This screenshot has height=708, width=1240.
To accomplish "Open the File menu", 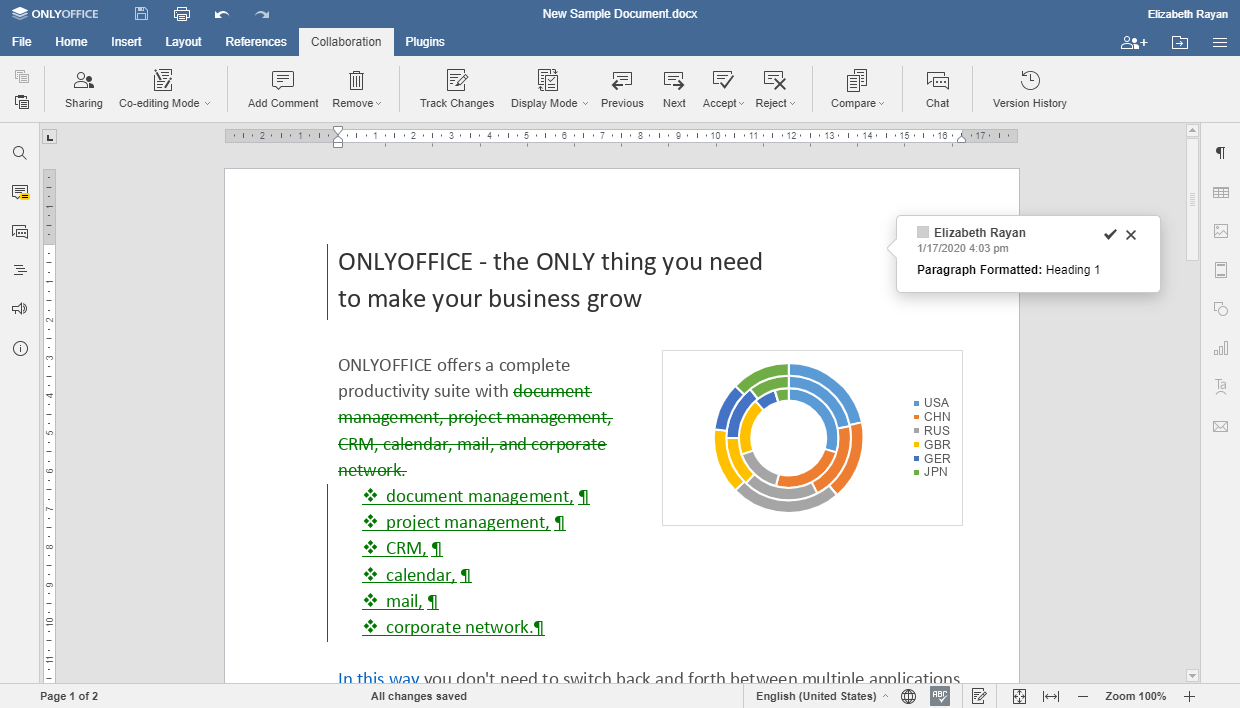I will tap(21, 42).
